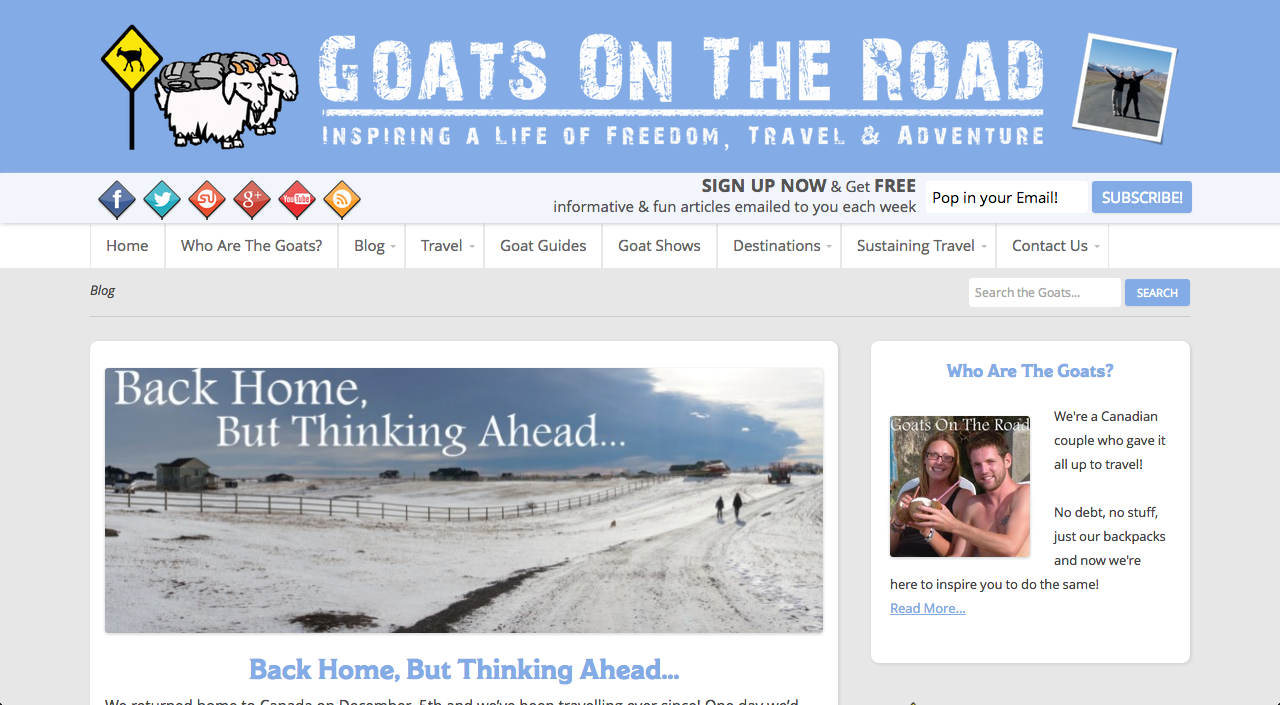Expand the Sustaining Travel dropdown

click(918, 246)
